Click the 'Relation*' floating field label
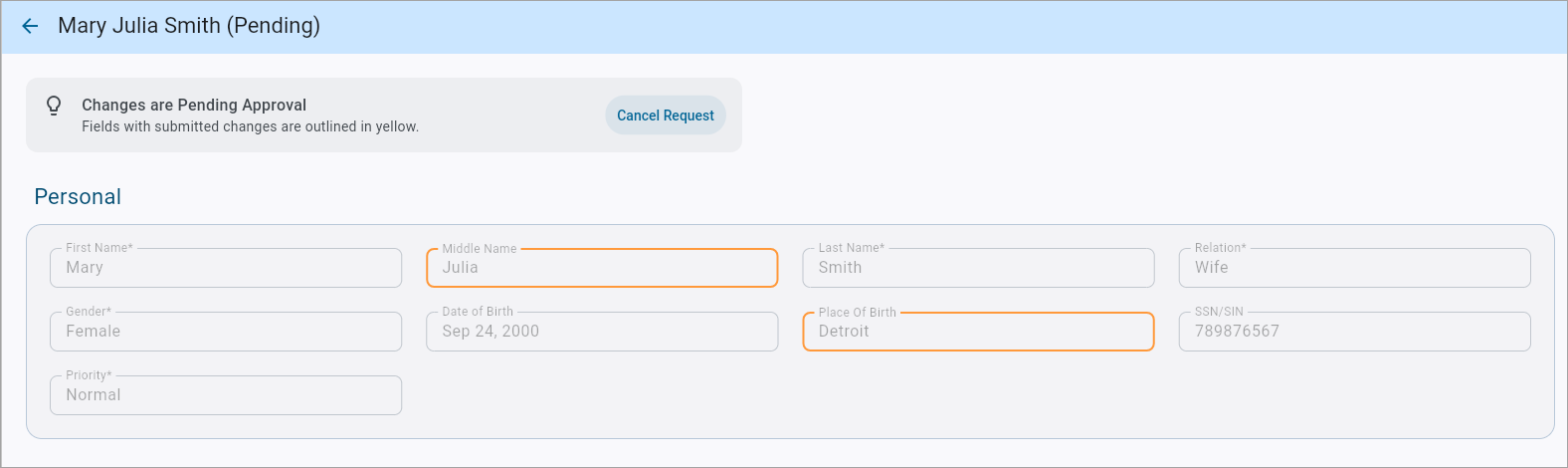 point(1220,248)
